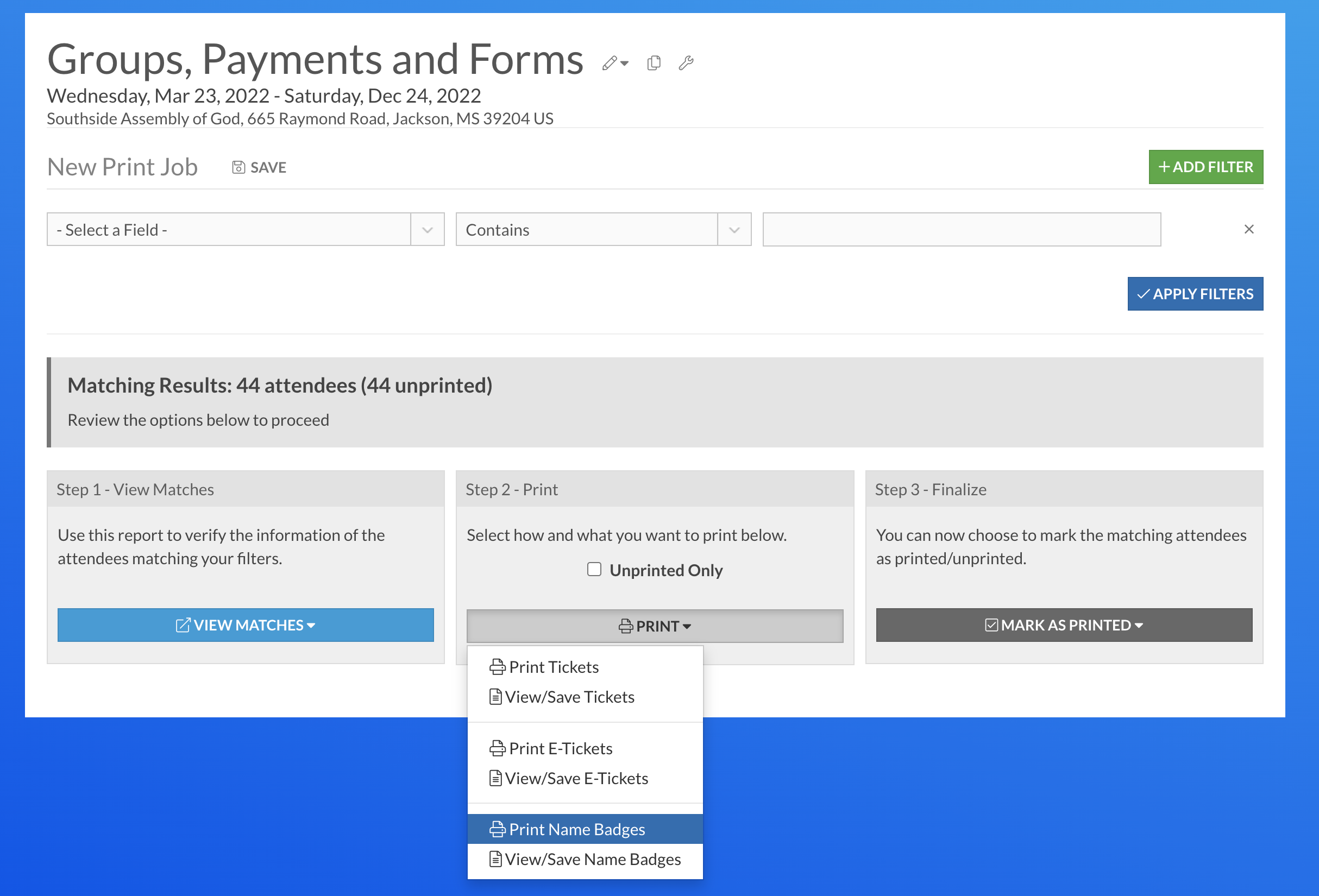This screenshot has width=1319, height=896.
Task: Click printer icon next to Print Tickets
Action: click(x=497, y=667)
